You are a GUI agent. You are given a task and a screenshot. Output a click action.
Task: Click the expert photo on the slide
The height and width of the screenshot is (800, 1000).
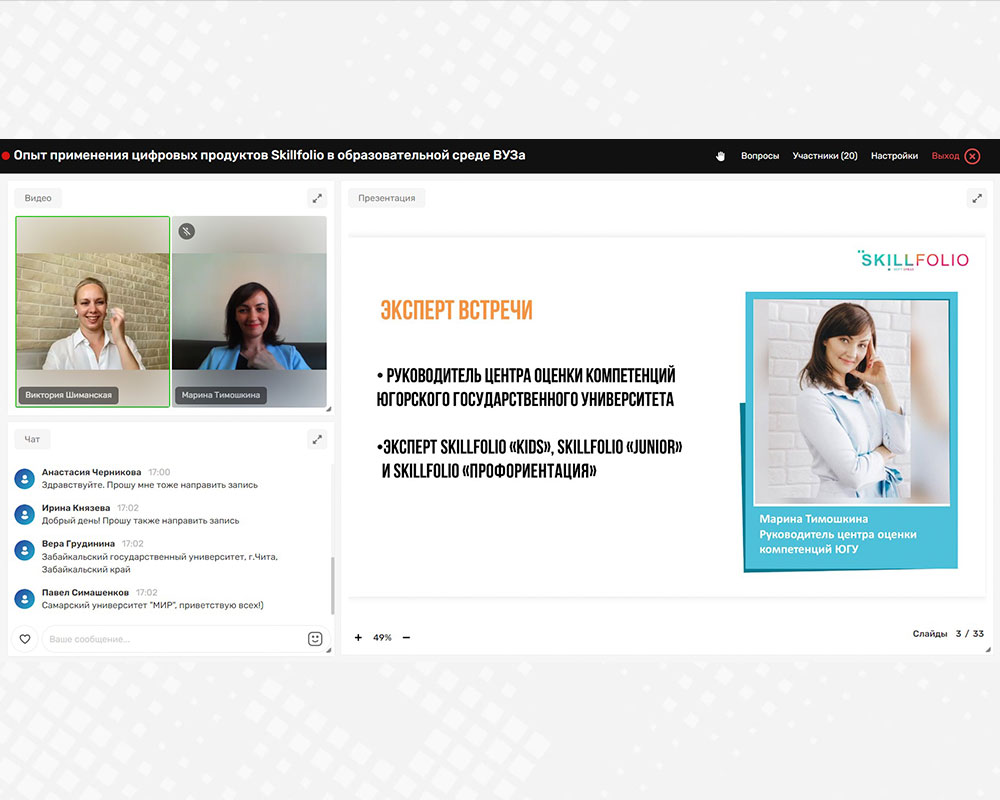(x=851, y=403)
